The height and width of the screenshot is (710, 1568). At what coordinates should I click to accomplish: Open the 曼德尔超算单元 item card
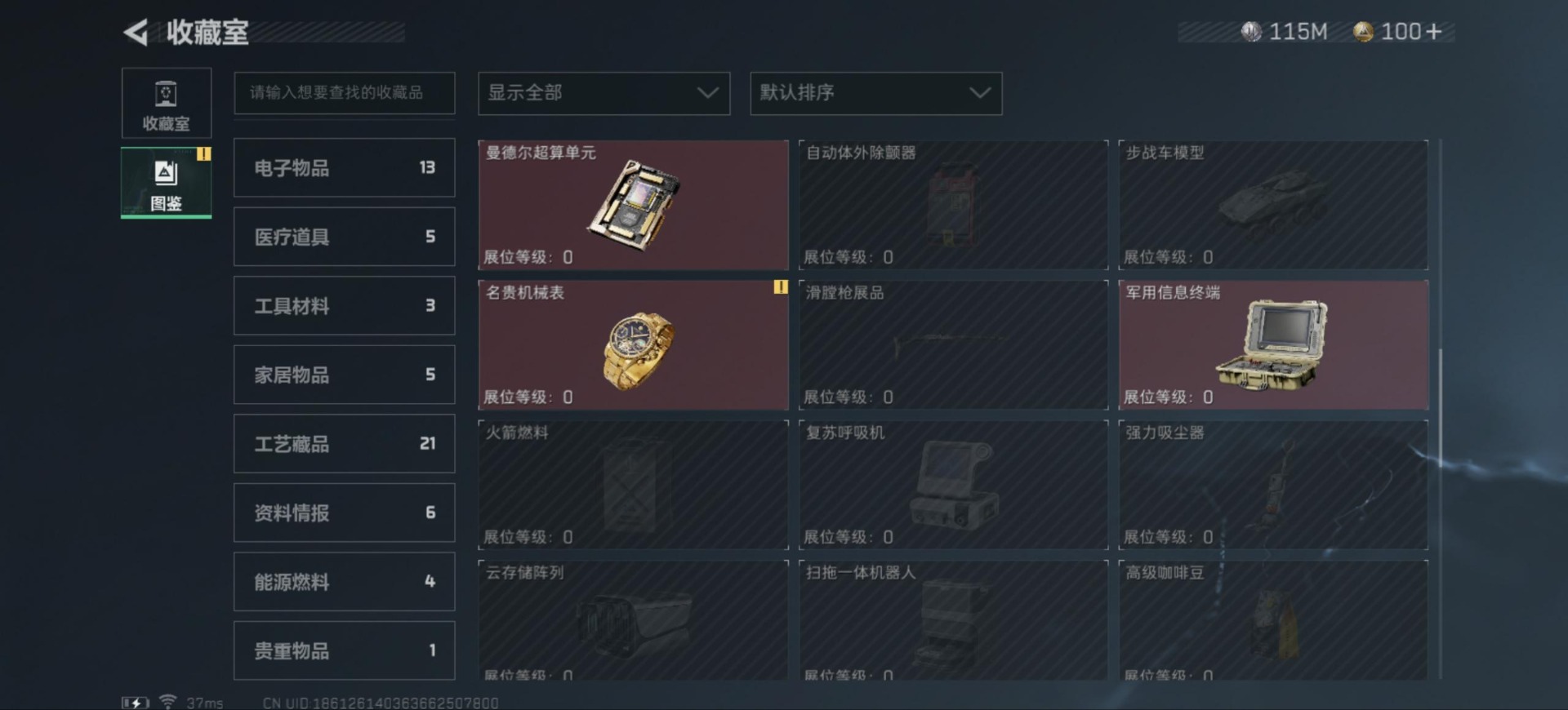pyautogui.click(x=633, y=205)
